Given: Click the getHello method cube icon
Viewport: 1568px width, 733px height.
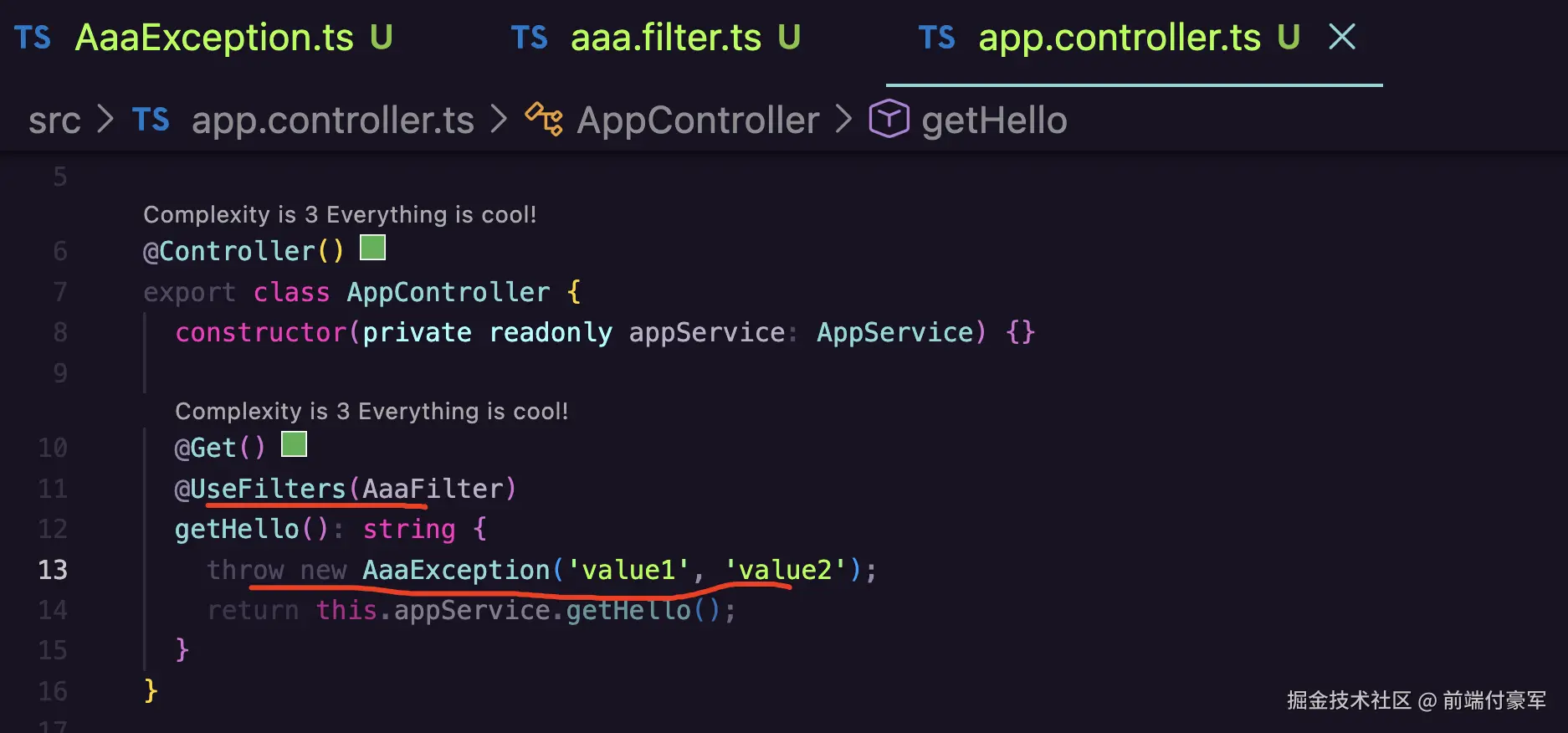Looking at the screenshot, I should point(889,119).
